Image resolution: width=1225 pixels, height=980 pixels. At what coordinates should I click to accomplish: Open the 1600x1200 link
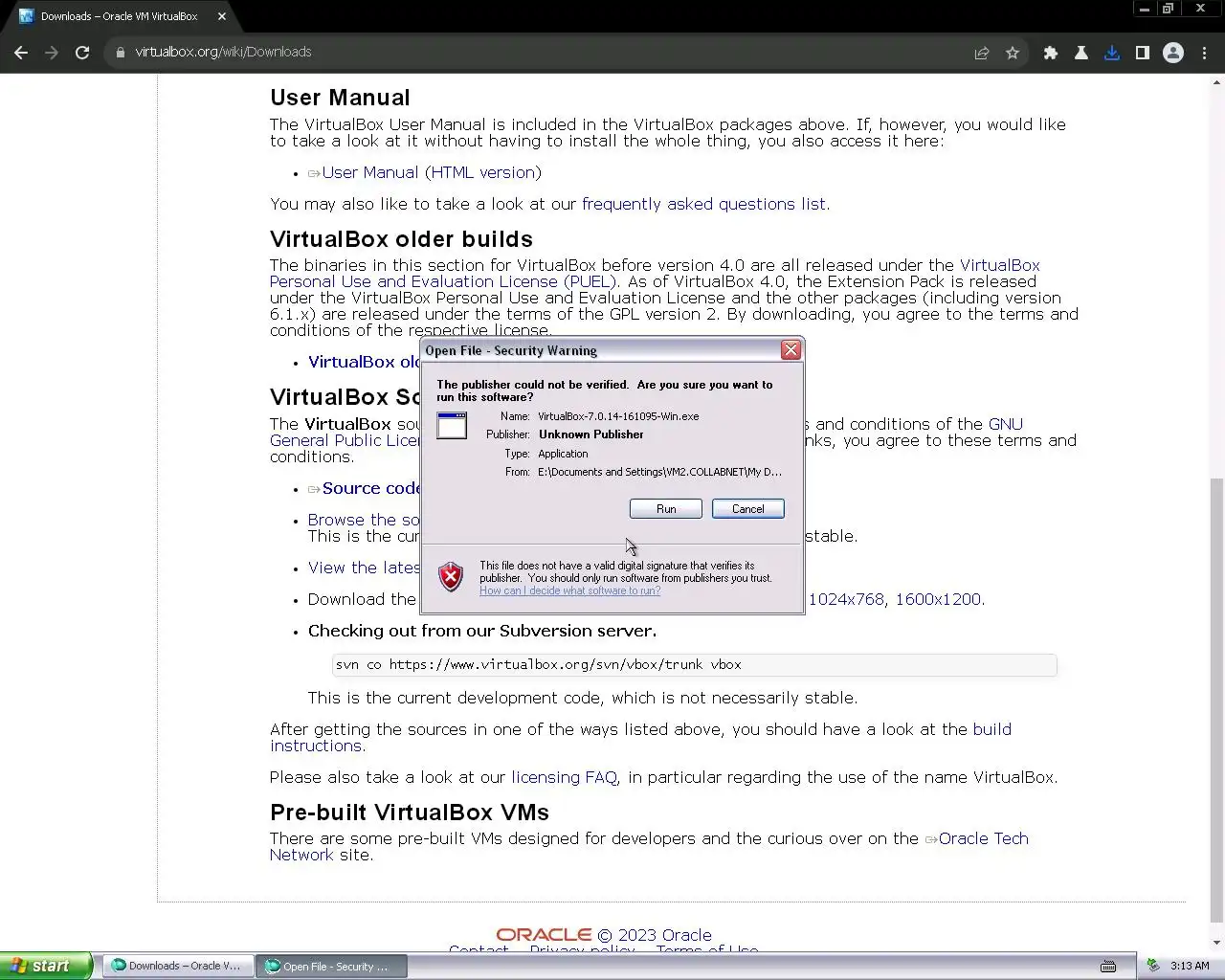[938, 600]
